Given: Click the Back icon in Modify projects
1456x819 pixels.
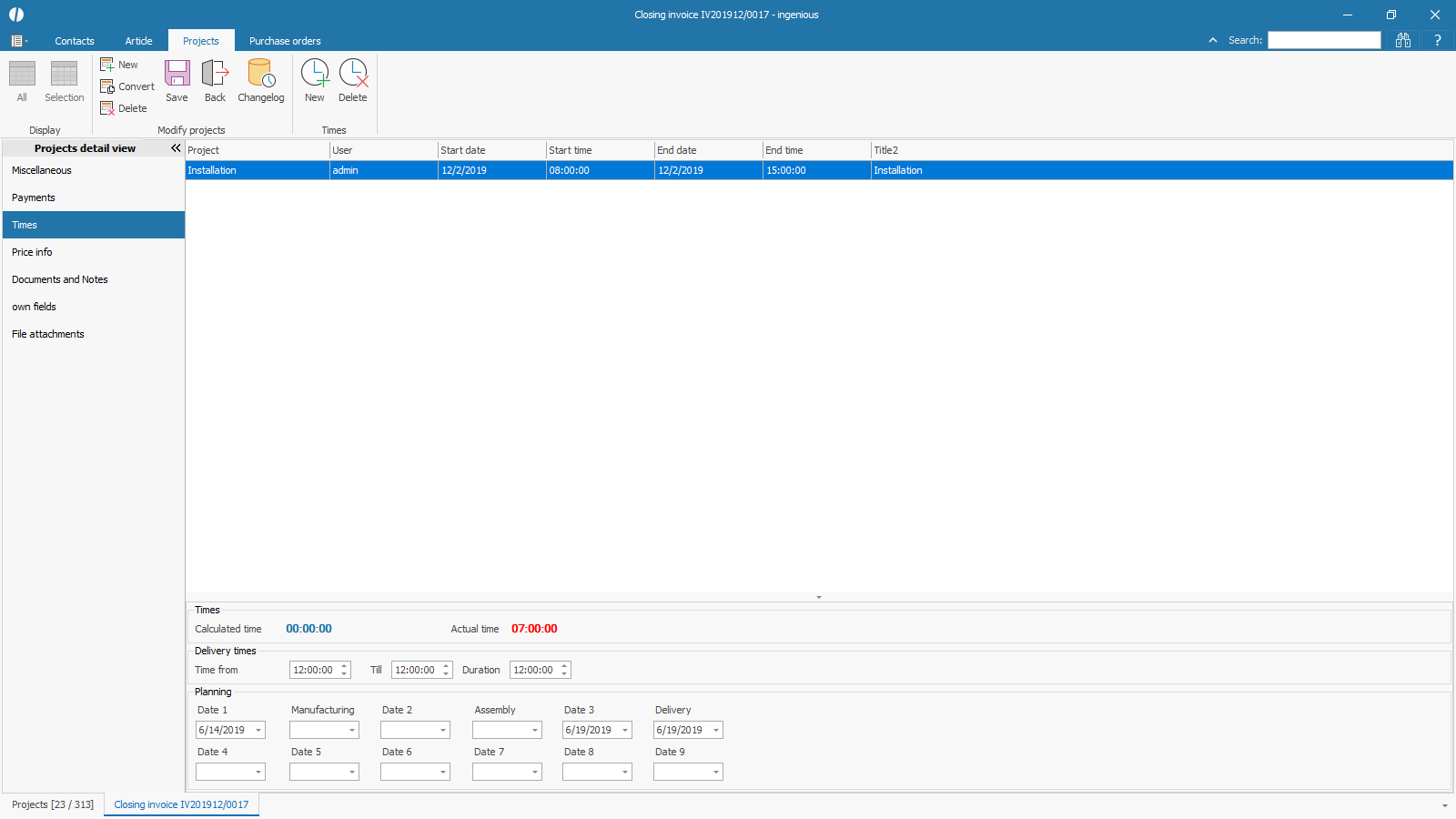Looking at the screenshot, I should click(x=215, y=74).
